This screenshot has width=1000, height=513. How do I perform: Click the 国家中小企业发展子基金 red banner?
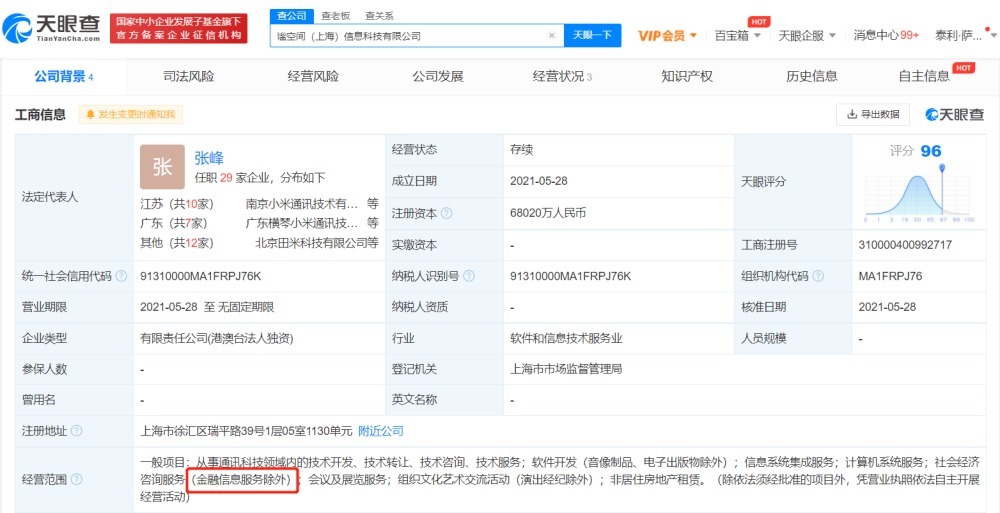(x=179, y=29)
